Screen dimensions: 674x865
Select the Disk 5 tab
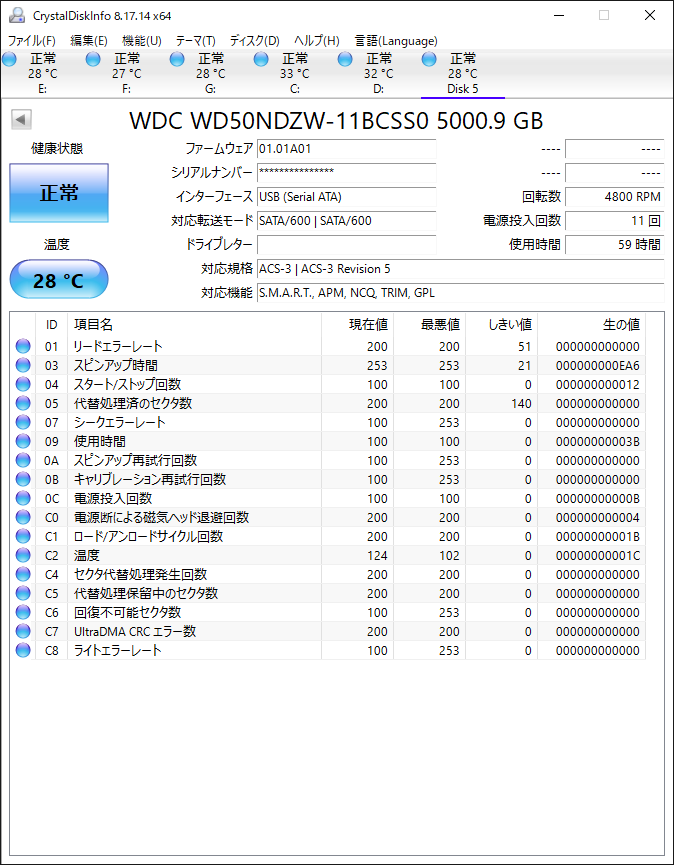(x=462, y=73)
